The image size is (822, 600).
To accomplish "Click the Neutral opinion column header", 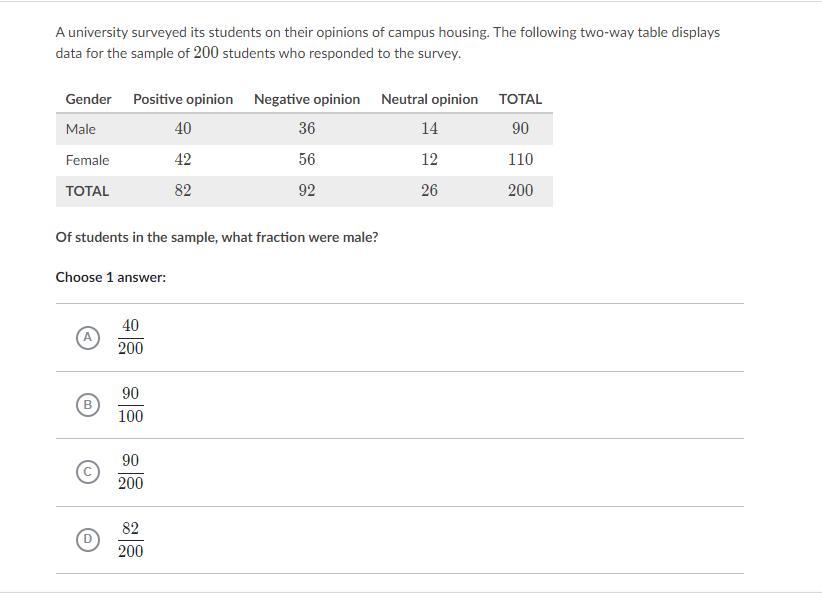I will tap(429, 99).
